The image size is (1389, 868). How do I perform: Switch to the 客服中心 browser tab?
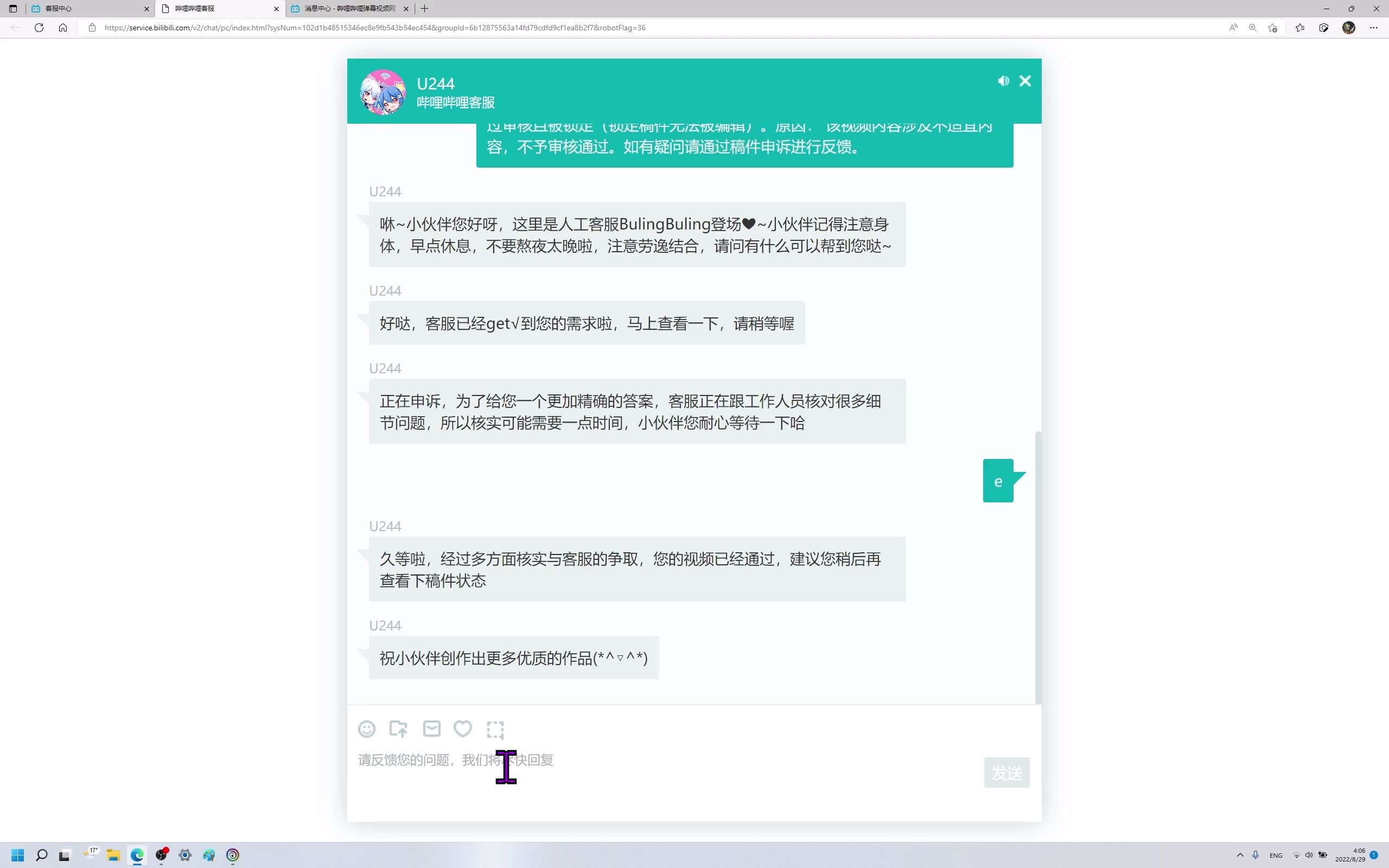(x=86, y=9)
